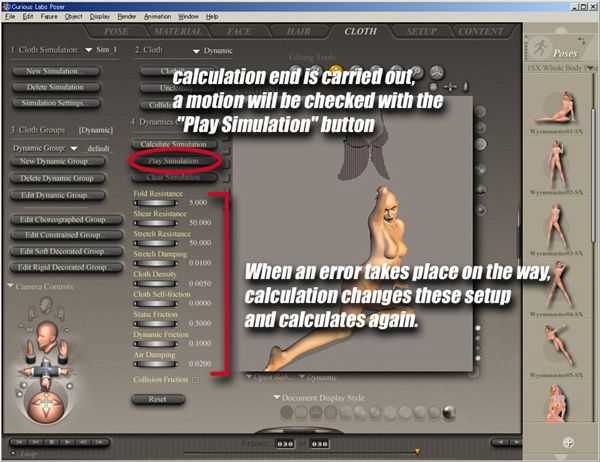
Task: Go to previous key frame button
Action: point(500,442)
